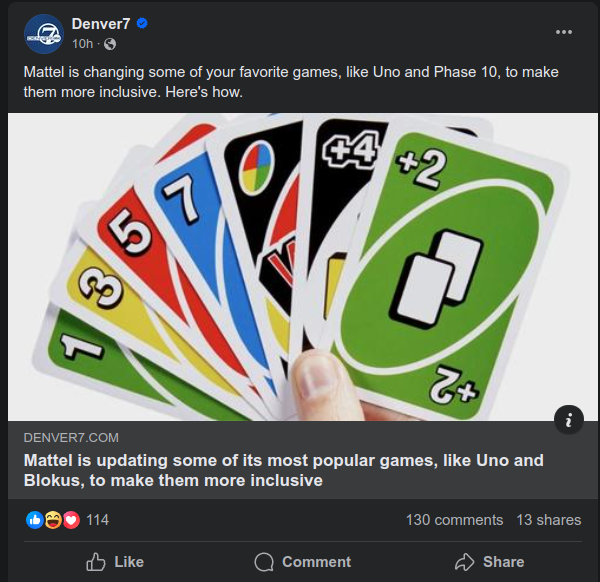Viewport: 600px width, 582px height.
Task: Open the Mattel article headline link
Action: (x=285, y=470)
